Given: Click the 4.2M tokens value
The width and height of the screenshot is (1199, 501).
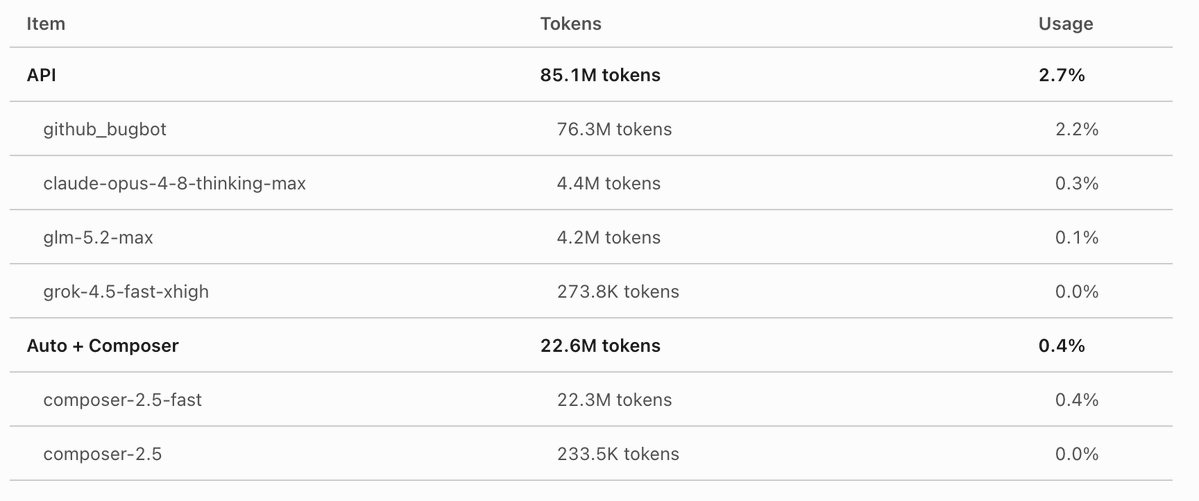Looking at the screenshot, I should pyautogui.click(x=609, y=238).
